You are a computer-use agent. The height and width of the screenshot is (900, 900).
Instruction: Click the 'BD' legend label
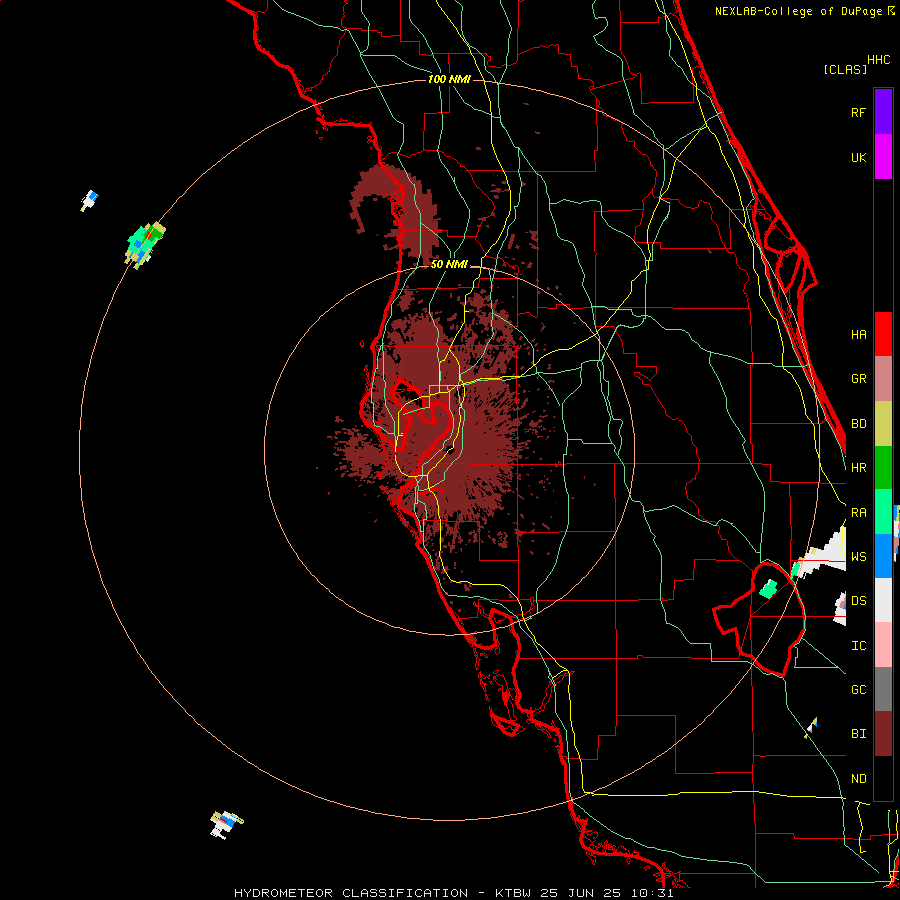pos(858,424)
